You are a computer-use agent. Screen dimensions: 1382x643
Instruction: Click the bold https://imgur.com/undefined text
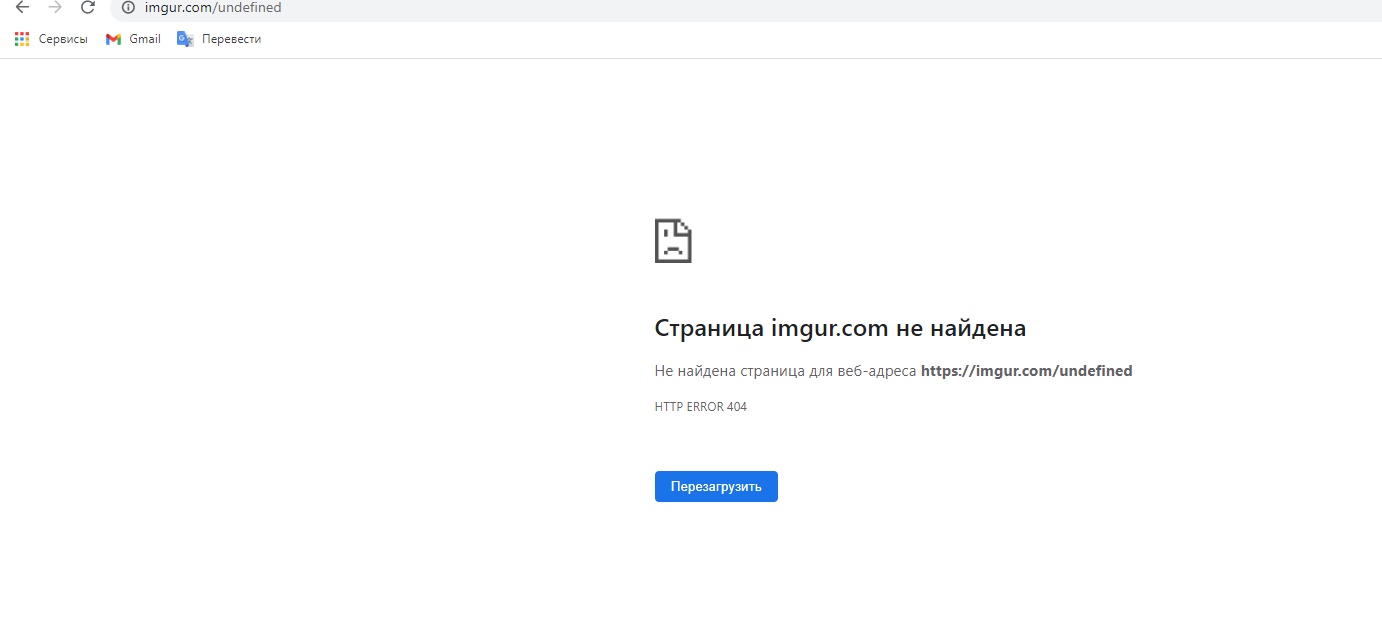(1026, 371)
